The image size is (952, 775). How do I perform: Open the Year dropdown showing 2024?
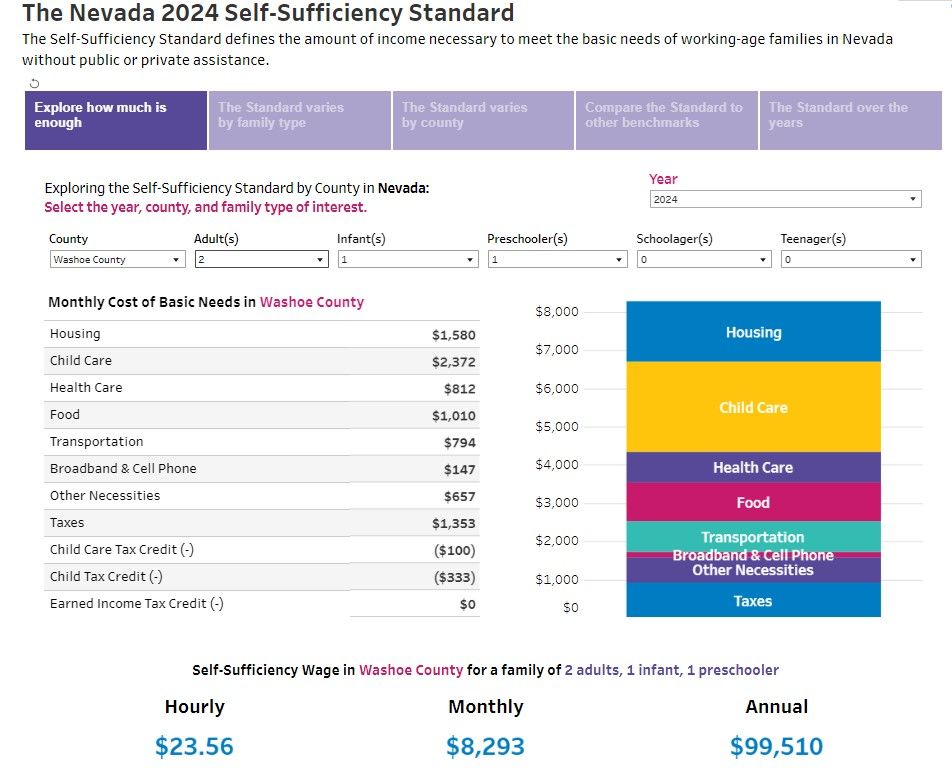coord(784,200)
